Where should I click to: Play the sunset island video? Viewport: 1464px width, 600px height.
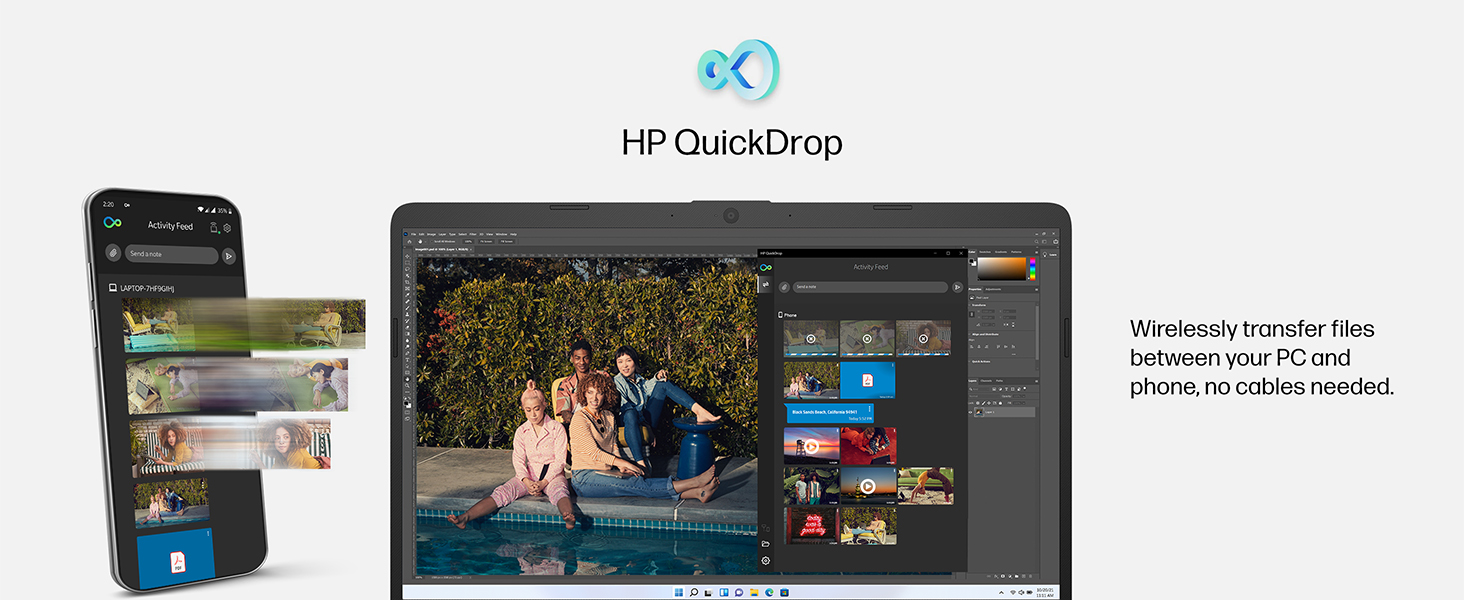[867, 485]
